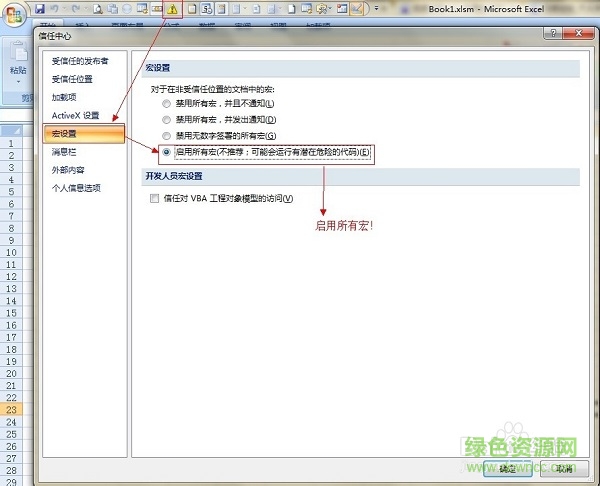Open '受信任的发布者' category
This screenshot has height=486, width=600.
tap(80, 61)
